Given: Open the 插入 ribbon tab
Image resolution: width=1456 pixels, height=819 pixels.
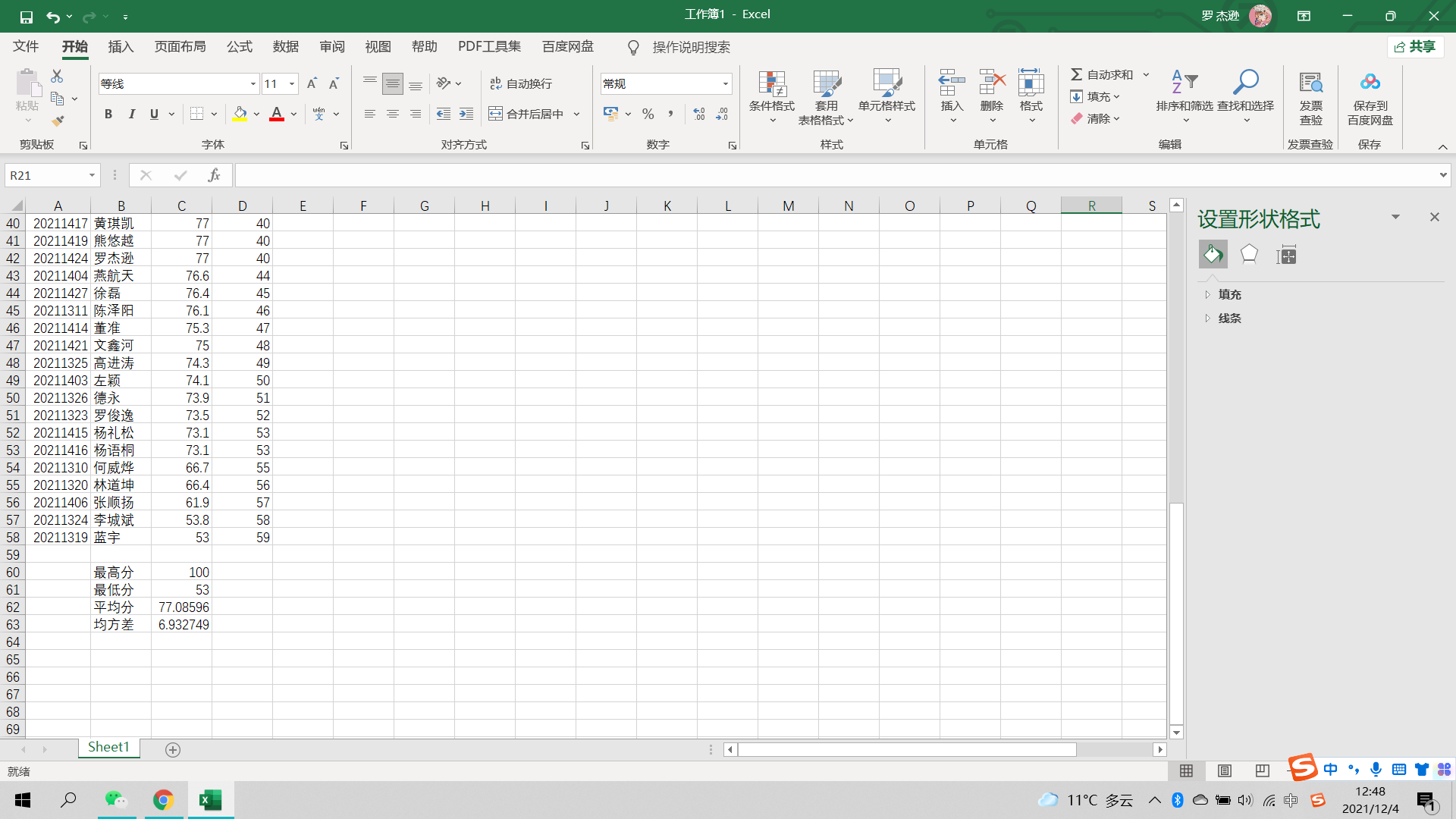Looking at the screenshot, I should pyautogui.click(x=121, y=47).
